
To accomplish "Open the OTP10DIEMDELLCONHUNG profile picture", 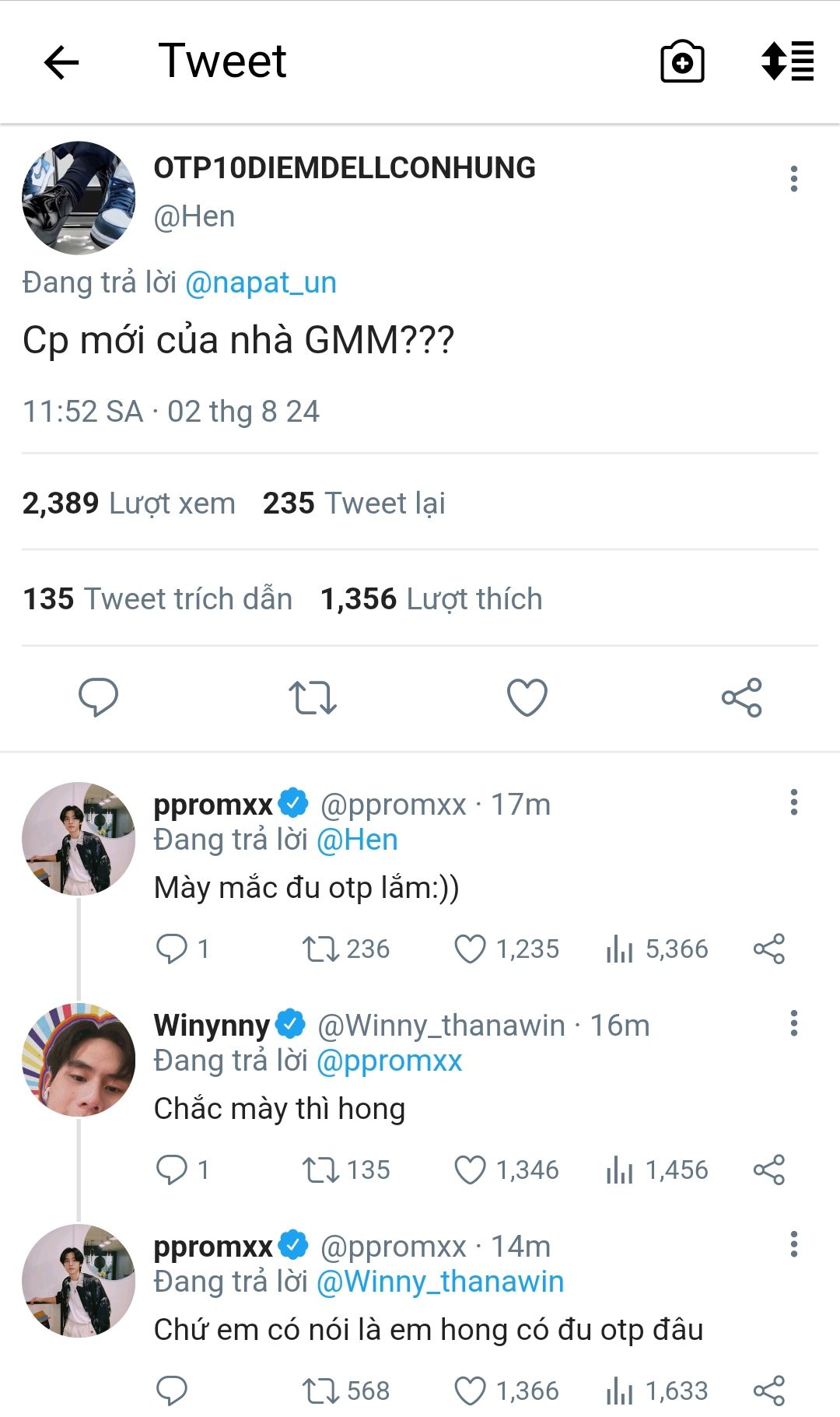I will click(79, 198).
